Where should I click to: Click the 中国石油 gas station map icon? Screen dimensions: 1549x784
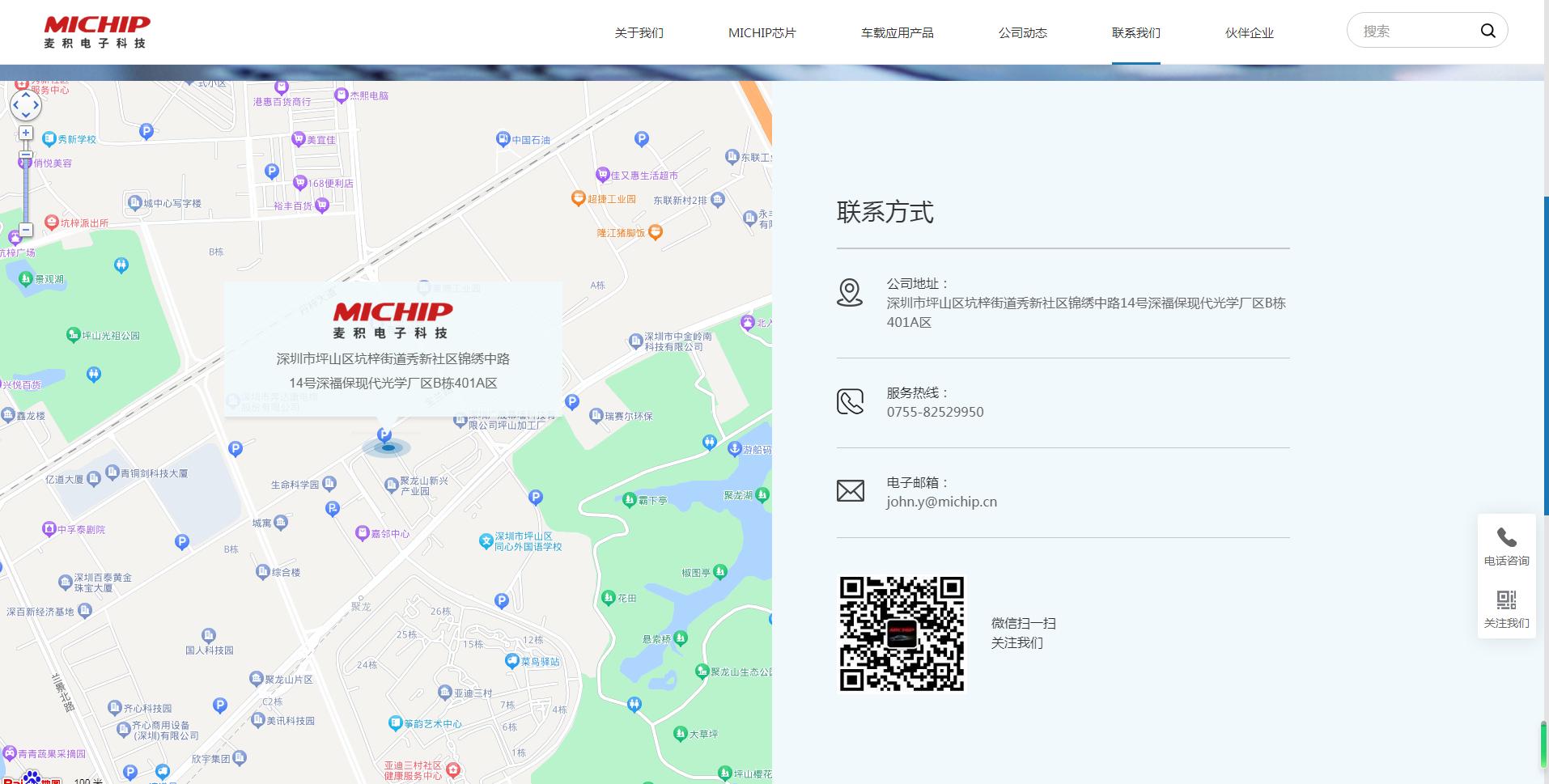coord(503,139)
